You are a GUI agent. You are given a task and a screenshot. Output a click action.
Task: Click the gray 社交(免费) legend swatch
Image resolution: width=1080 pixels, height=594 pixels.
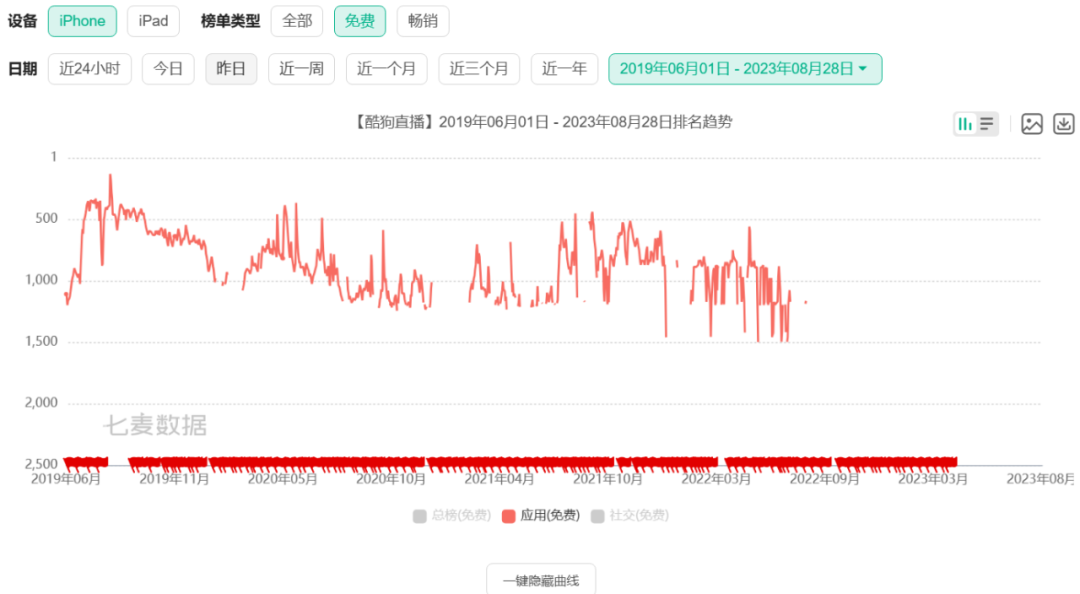[598, 516]
